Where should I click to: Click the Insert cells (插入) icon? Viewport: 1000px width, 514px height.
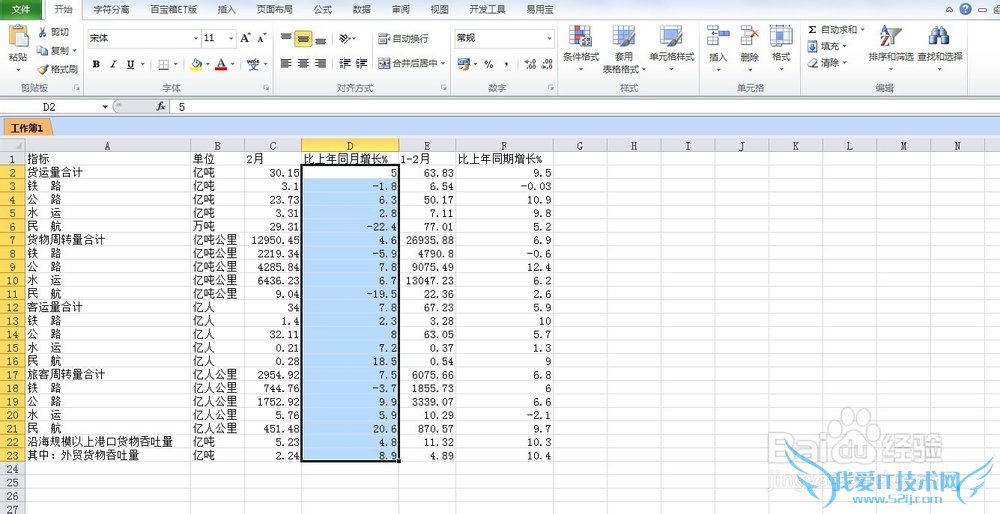[x=718, y=36]
